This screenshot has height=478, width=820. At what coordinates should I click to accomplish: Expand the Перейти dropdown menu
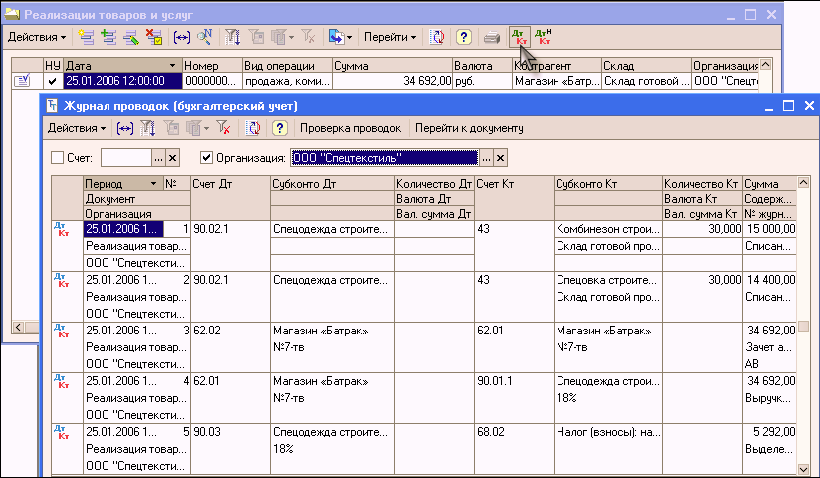tap(390, 37)
